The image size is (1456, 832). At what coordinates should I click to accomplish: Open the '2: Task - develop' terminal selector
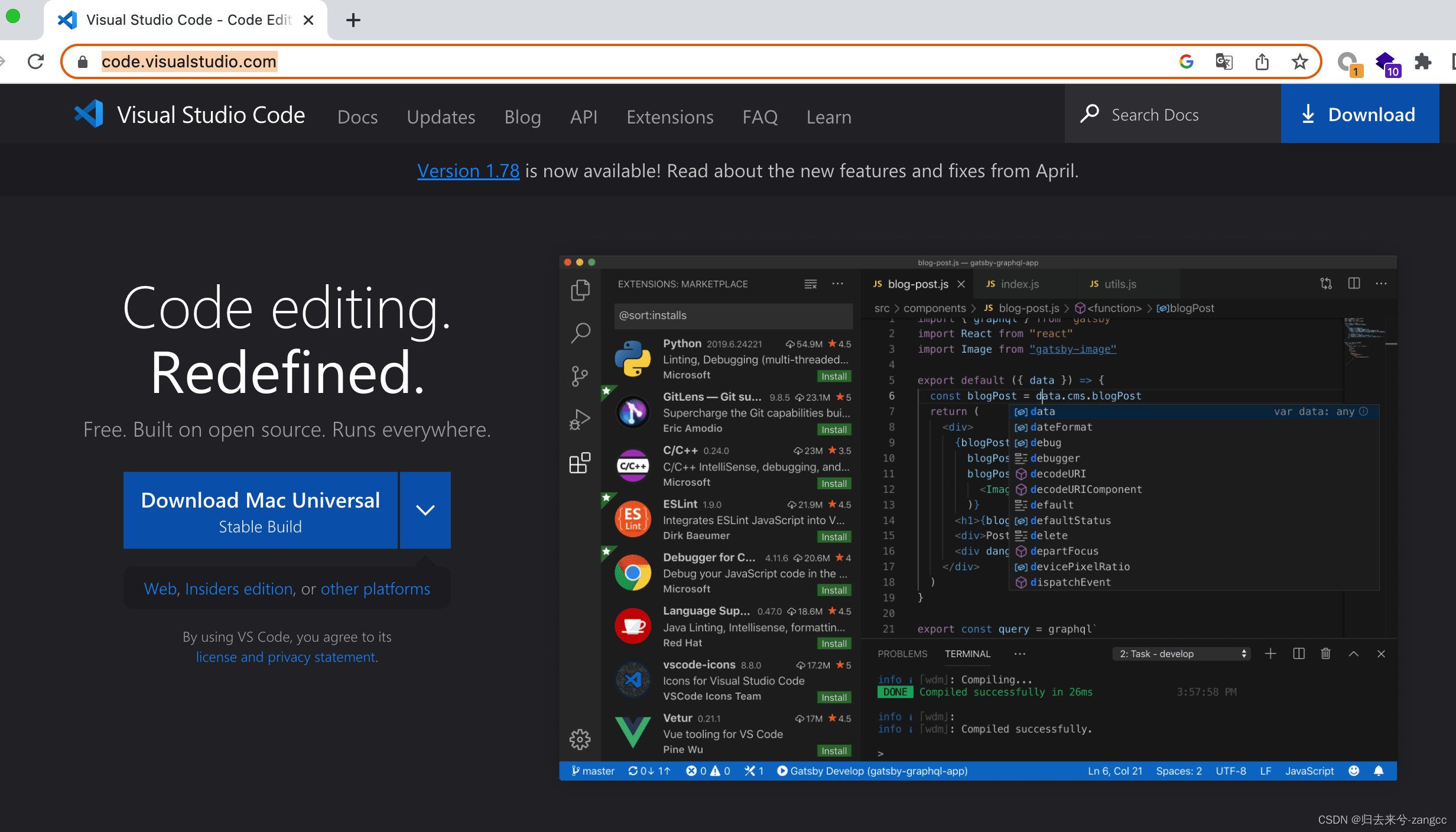[1182, 654]
